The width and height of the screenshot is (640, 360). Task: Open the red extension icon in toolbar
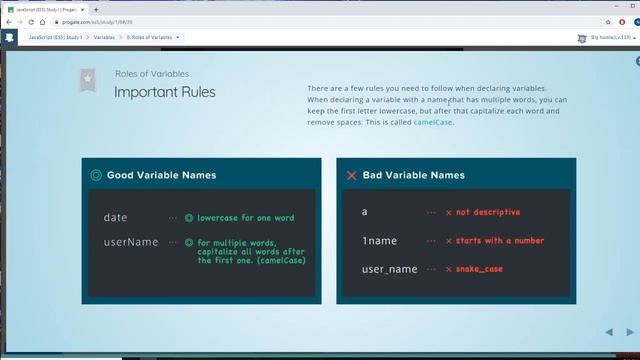[622, 22]
